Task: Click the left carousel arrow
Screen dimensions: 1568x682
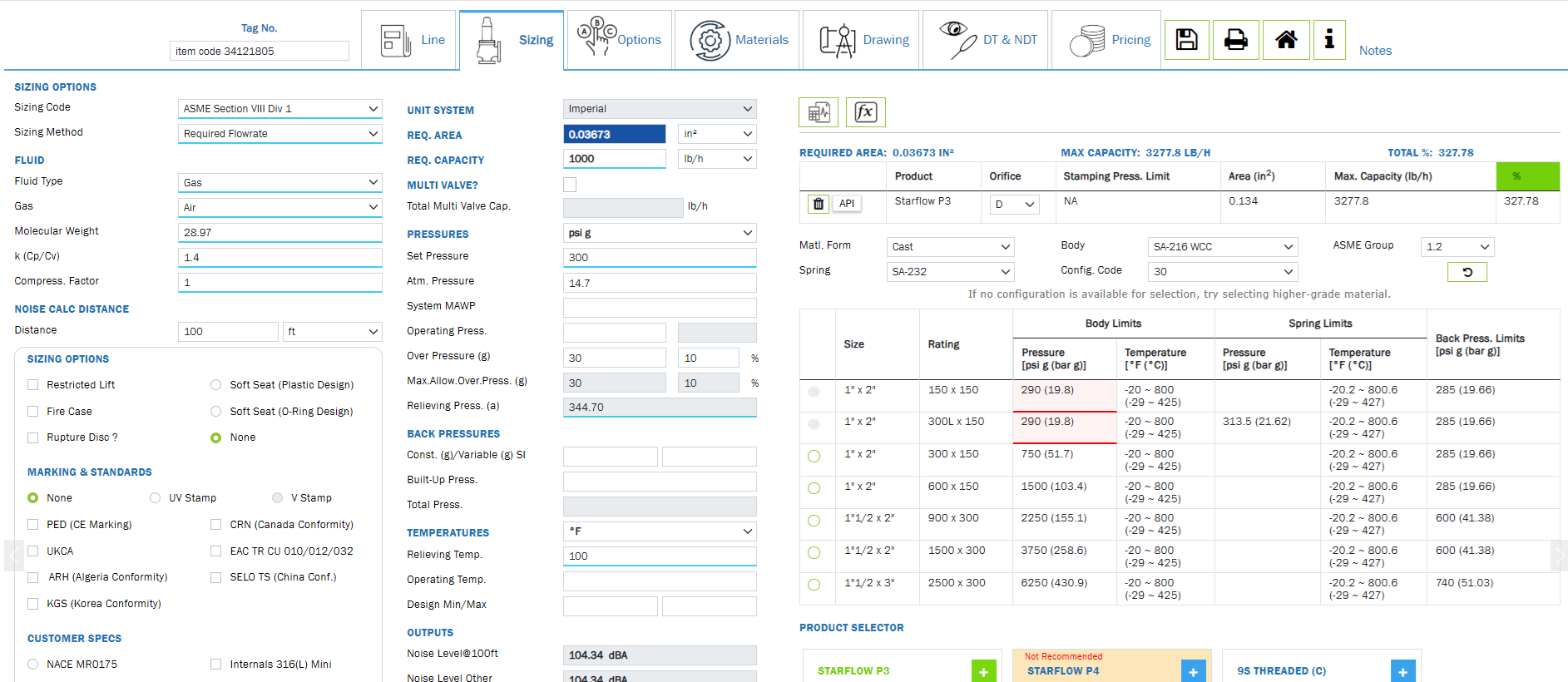Action: [x=13, y=555]
